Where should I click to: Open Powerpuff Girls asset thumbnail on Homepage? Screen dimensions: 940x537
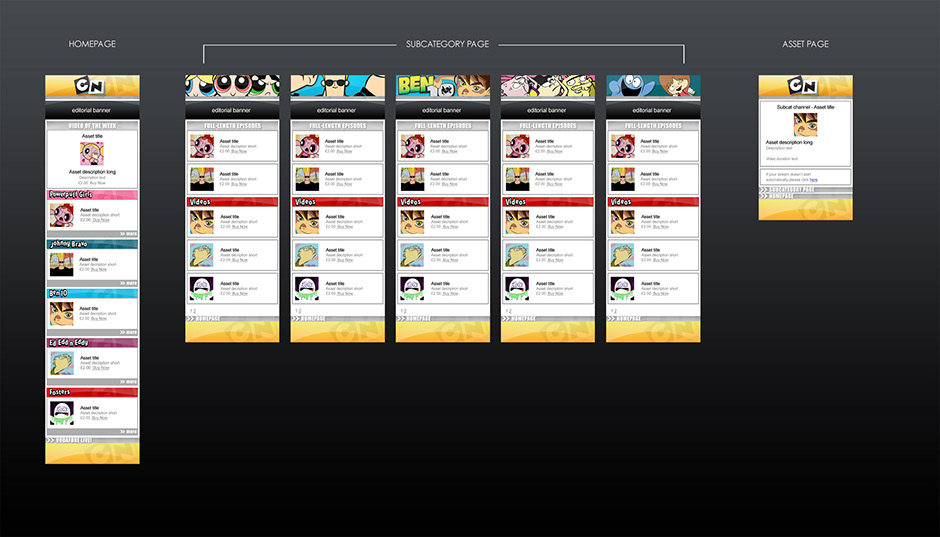[x=62, y=215]
